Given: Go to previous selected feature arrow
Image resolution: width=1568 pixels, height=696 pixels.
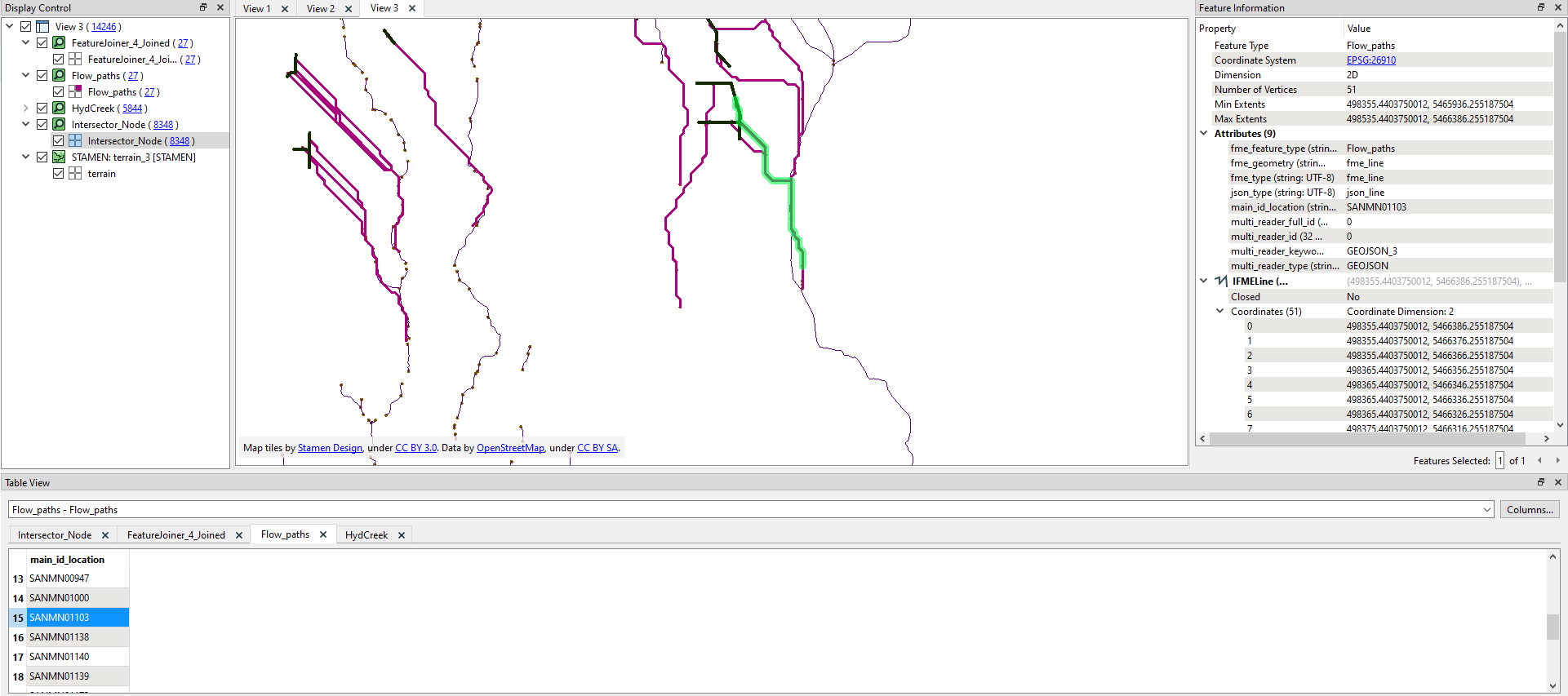Looking at the screenshot, I should [1540, 461].
